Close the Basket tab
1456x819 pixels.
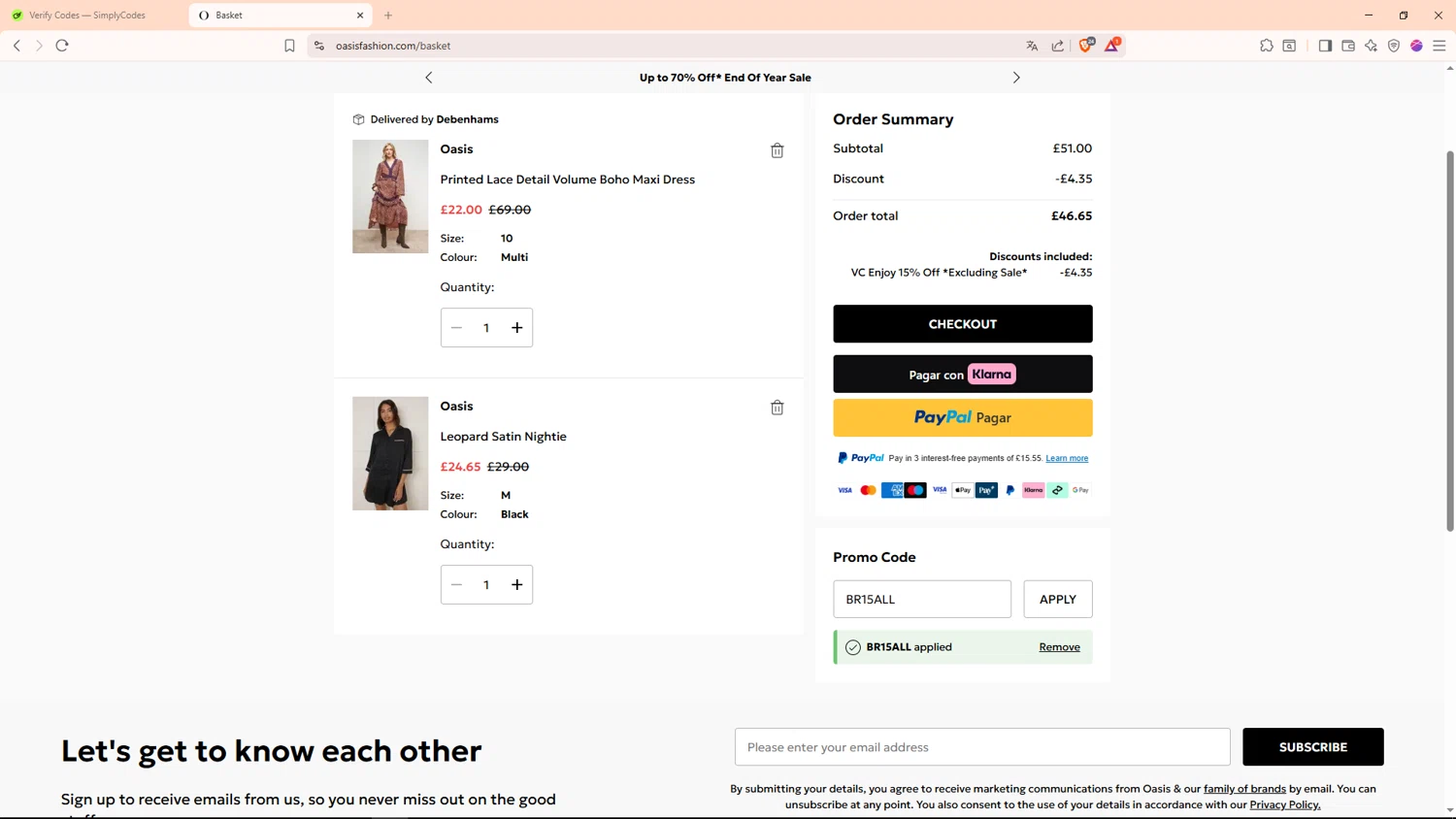360,16
